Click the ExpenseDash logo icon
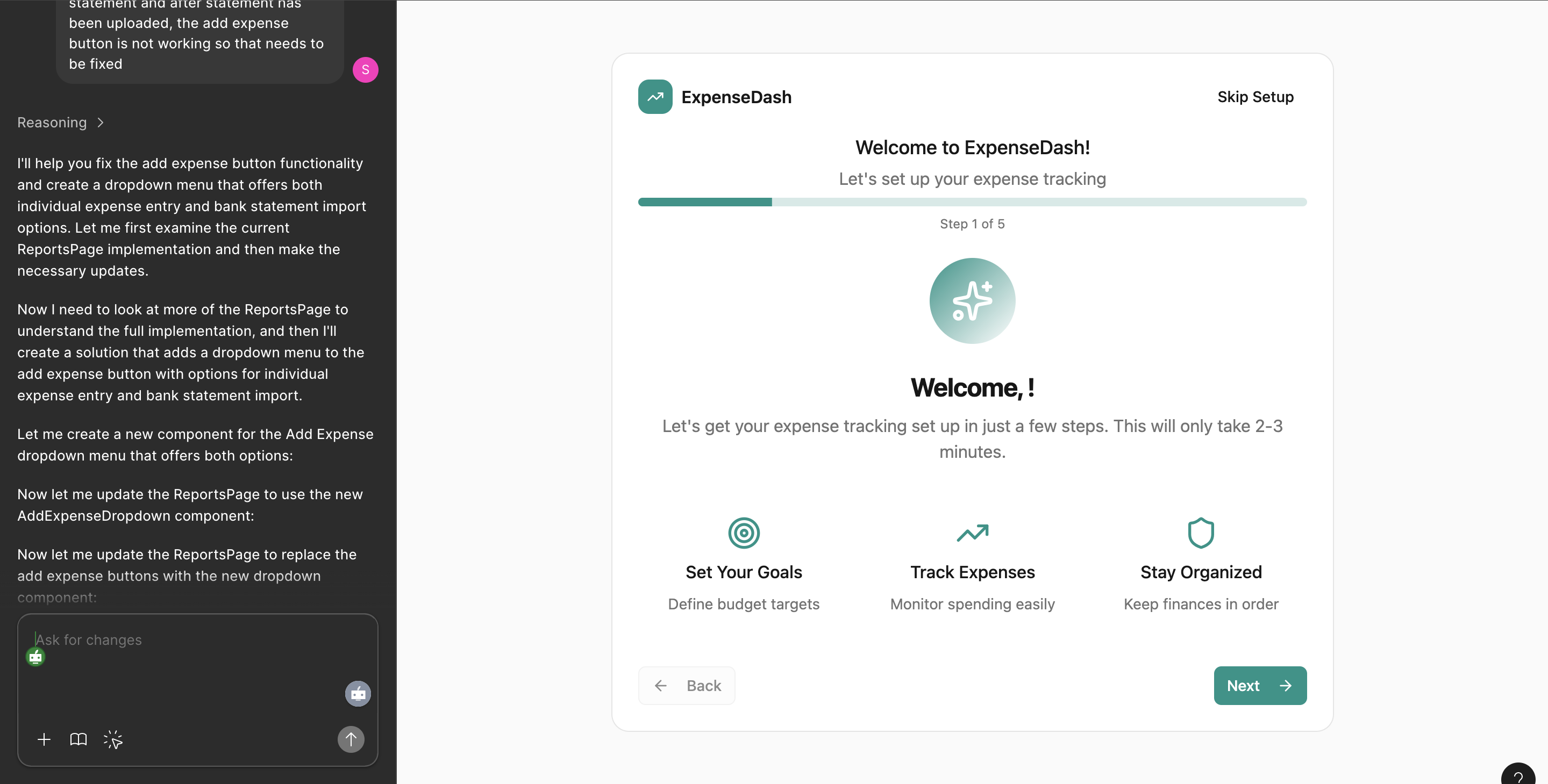The height and width of the screenshot is (784, 1548). (655, 97)
